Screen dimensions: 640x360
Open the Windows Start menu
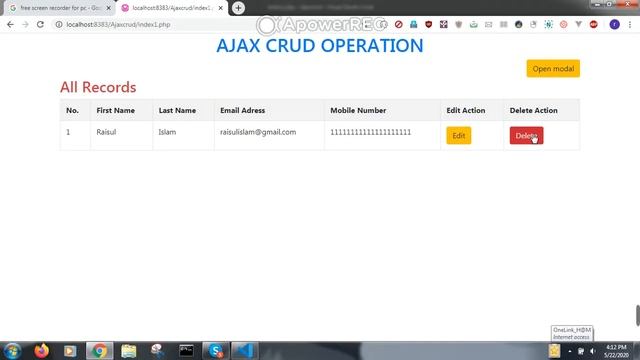[12, 351]
